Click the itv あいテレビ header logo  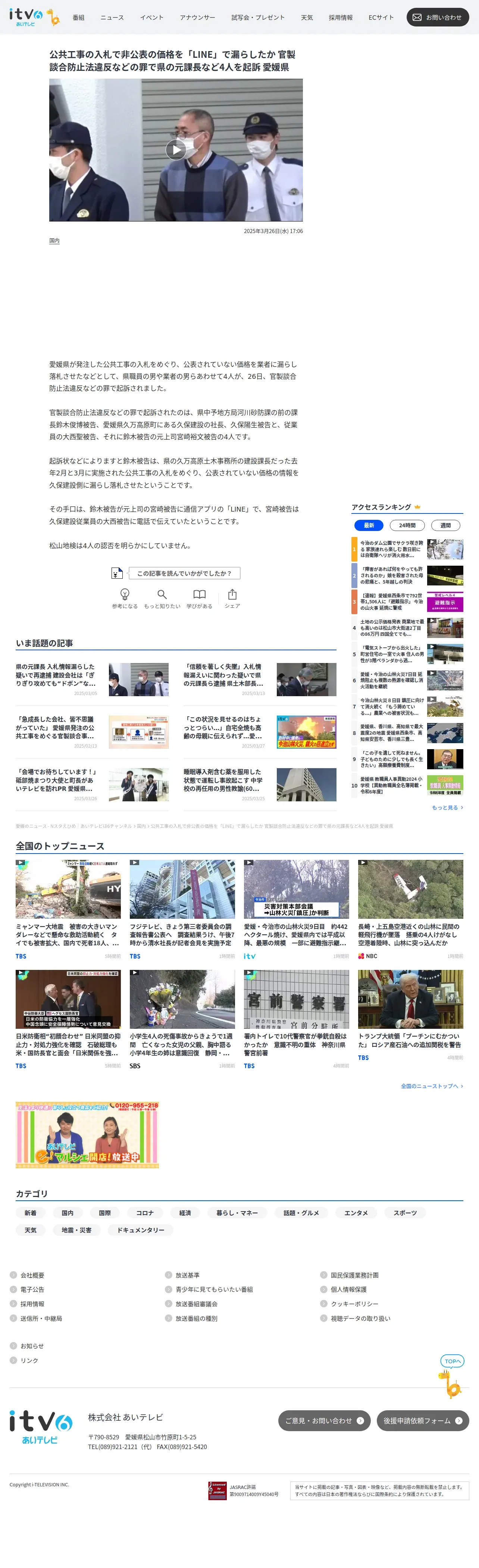tap(34, 17)
